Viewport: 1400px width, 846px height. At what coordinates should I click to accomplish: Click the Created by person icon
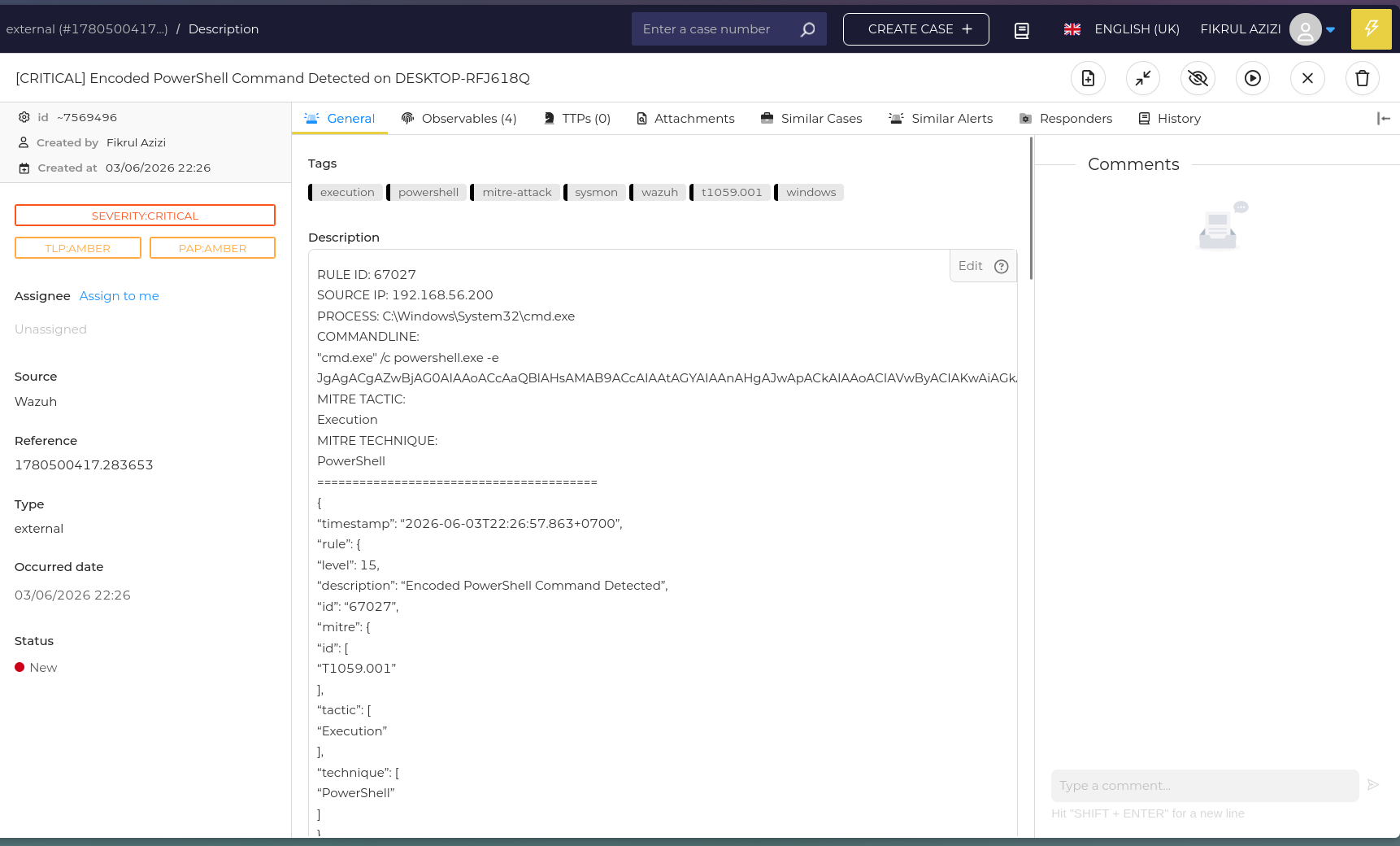coord(24,142)
